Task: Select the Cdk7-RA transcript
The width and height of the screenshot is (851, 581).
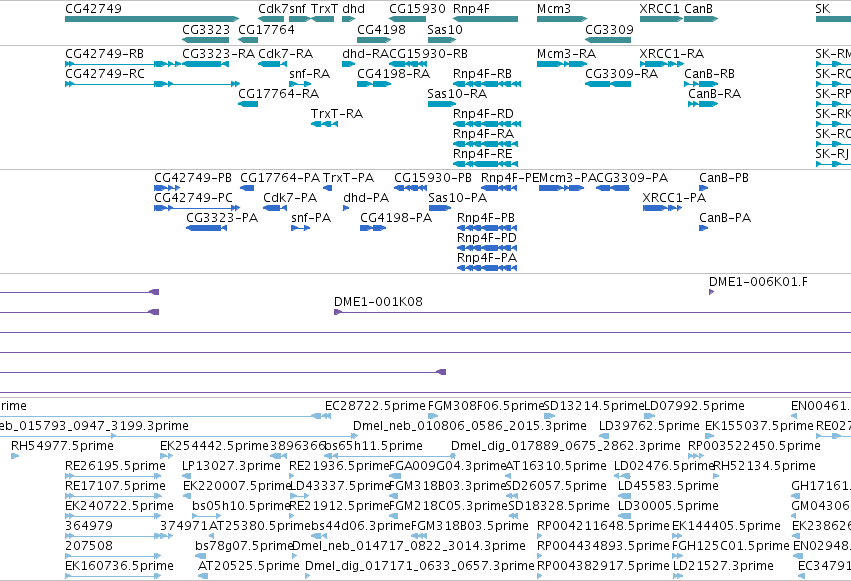Action: coord(272,64)
